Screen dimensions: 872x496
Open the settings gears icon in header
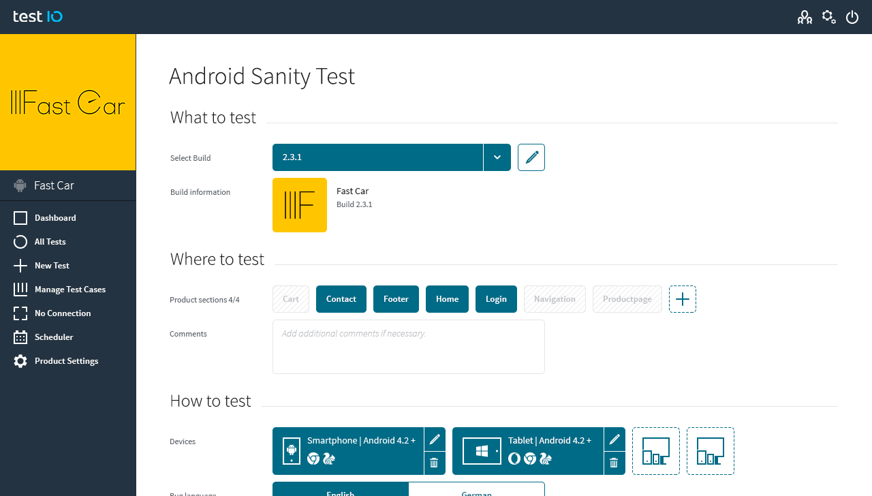[x=829, y=17]
